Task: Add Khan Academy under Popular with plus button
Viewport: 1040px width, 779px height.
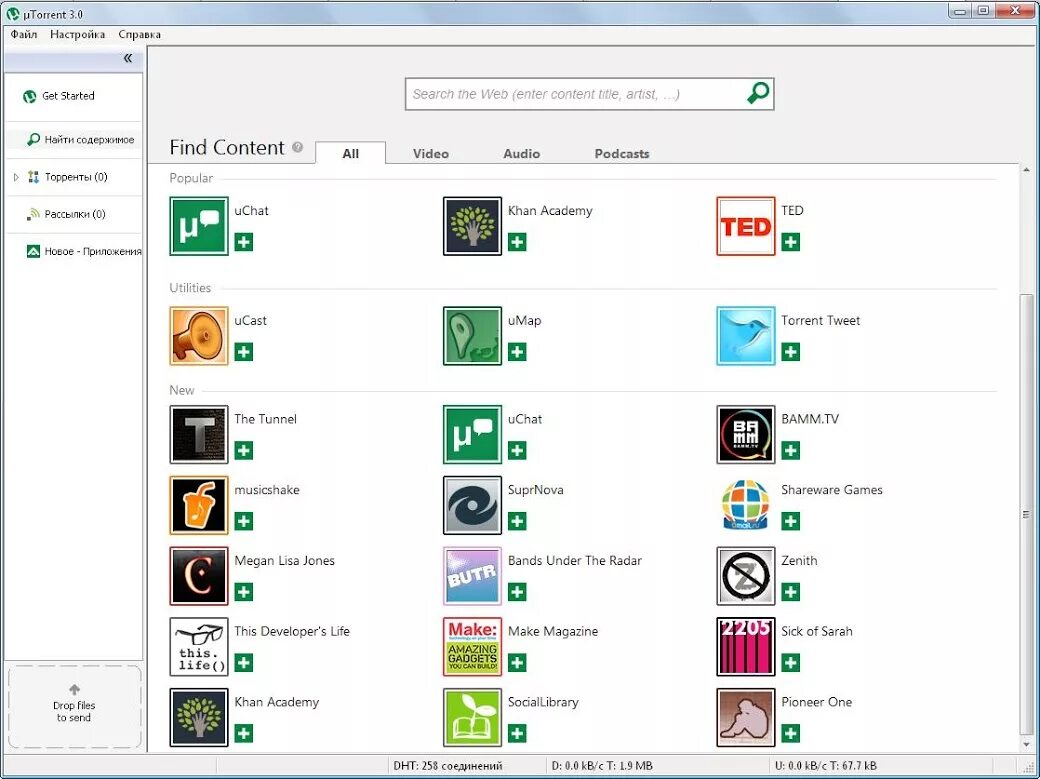Action: click(517, 242)
